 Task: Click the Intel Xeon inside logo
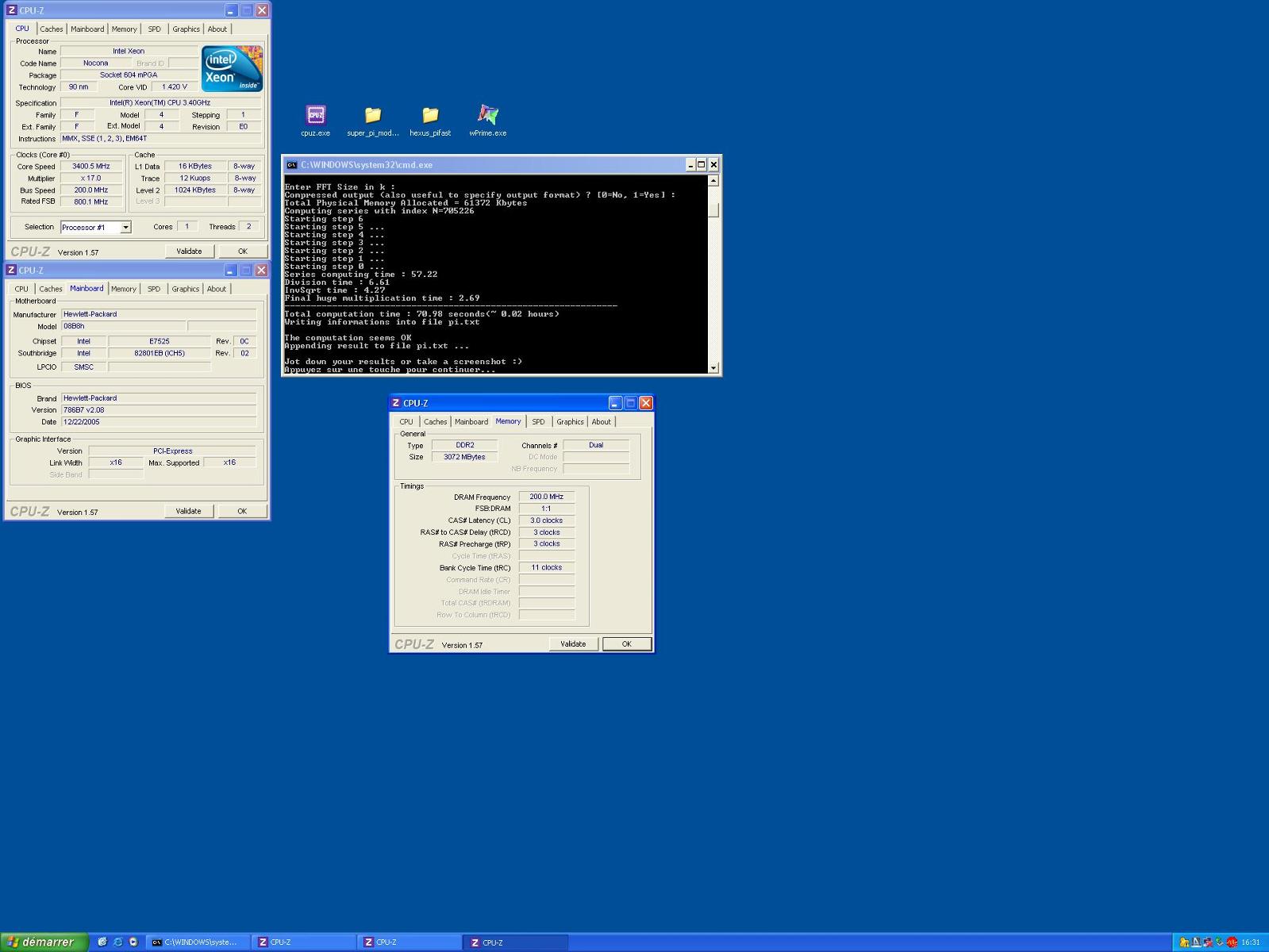[232, 69]
